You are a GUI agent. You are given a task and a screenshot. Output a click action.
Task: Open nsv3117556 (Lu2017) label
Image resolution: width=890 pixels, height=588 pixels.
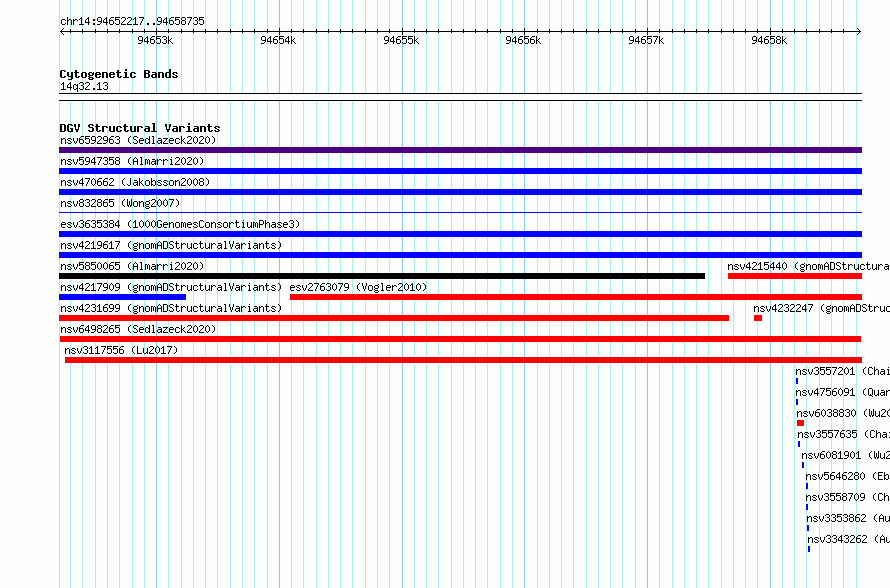[x=121, y=350]
